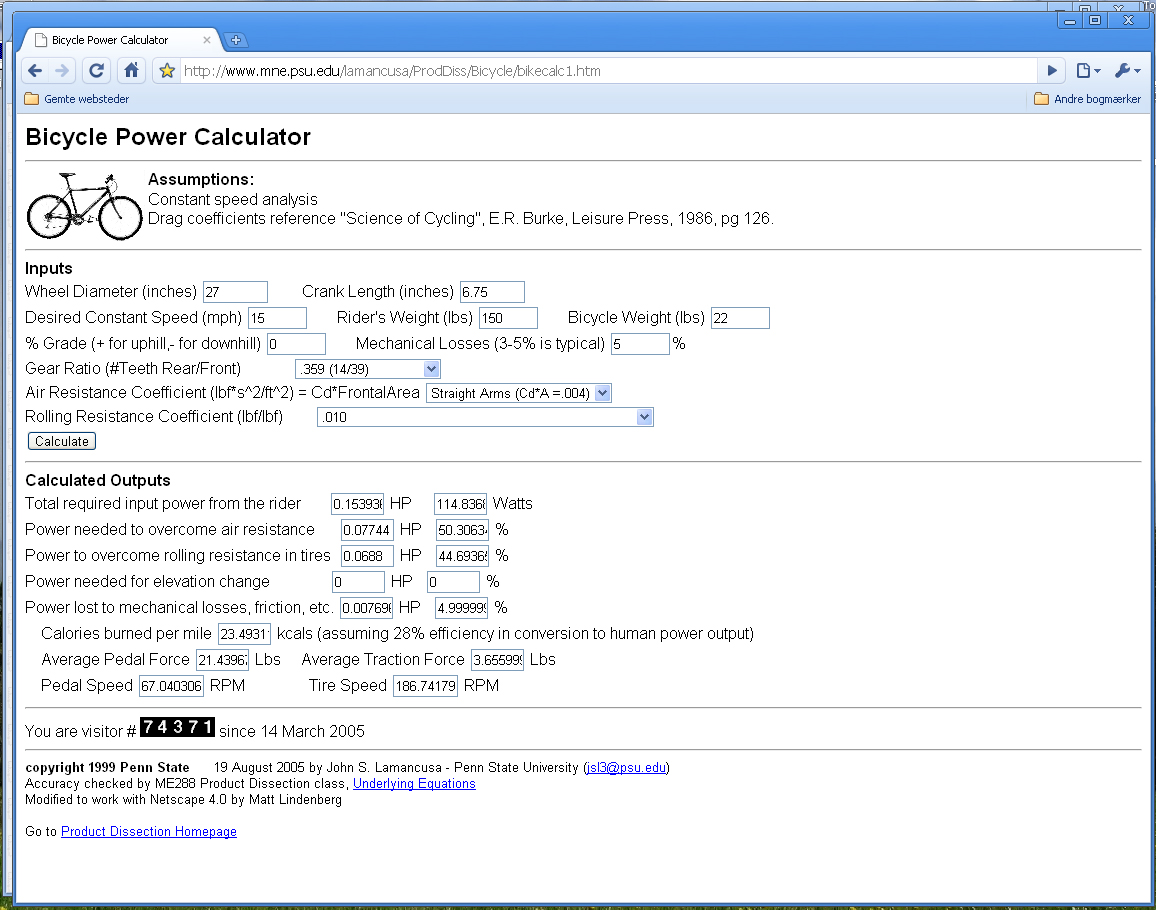This screenshot has height=910, width=1156.
Task: Edit the Bicycle Weight field
Action: pyautogui.click(x=740, y=318)
